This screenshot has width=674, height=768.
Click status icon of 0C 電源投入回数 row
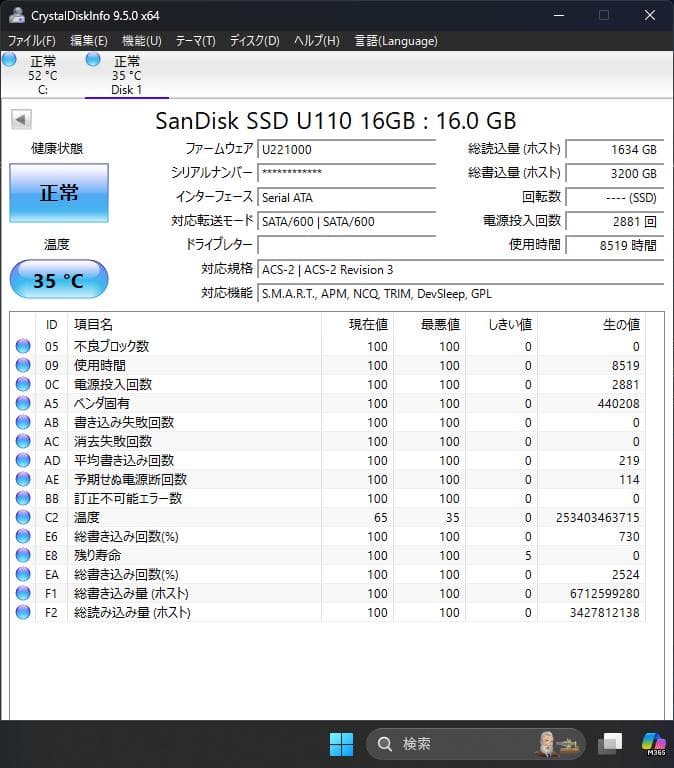click(x=23, y=384)
